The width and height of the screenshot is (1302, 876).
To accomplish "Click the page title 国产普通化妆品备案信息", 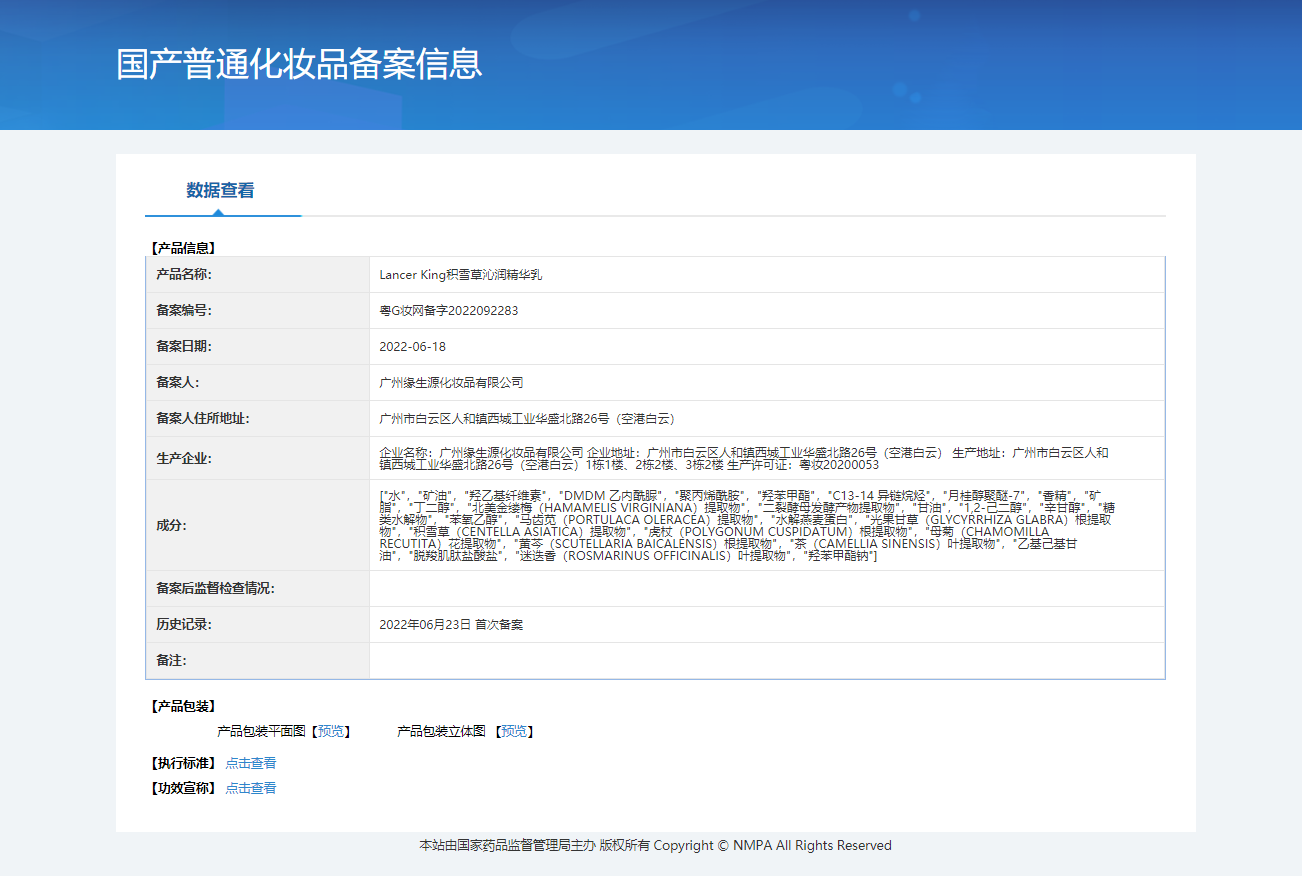I will point(300,63).
